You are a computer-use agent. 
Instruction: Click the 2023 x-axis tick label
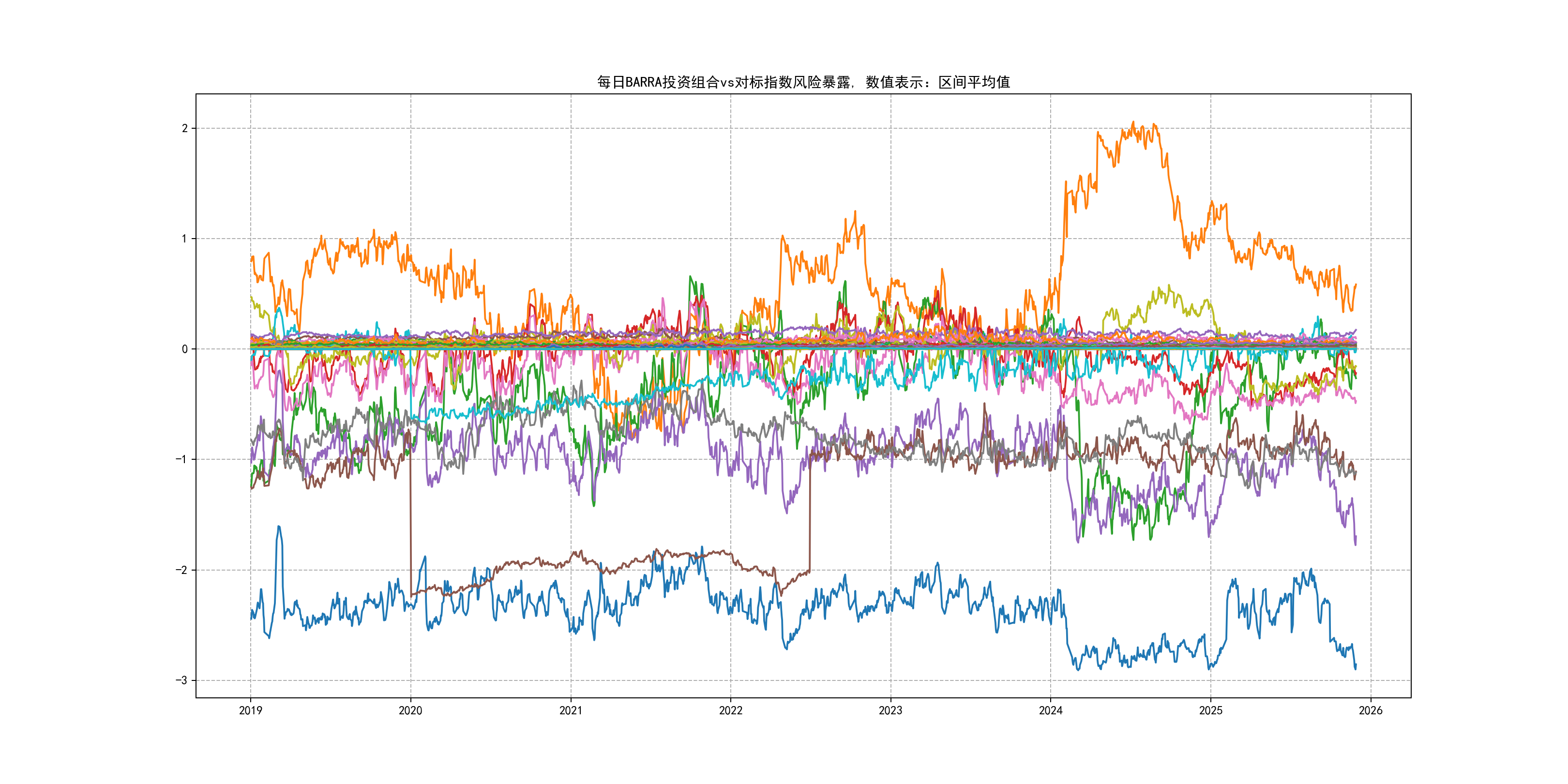tap(890, 710)
